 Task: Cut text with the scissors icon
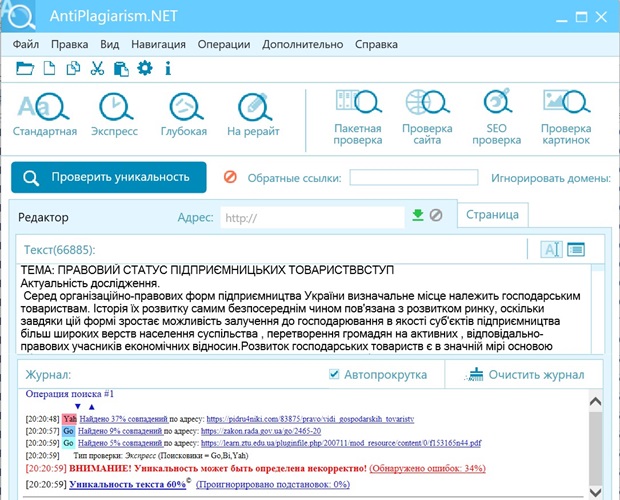(97, 68)
